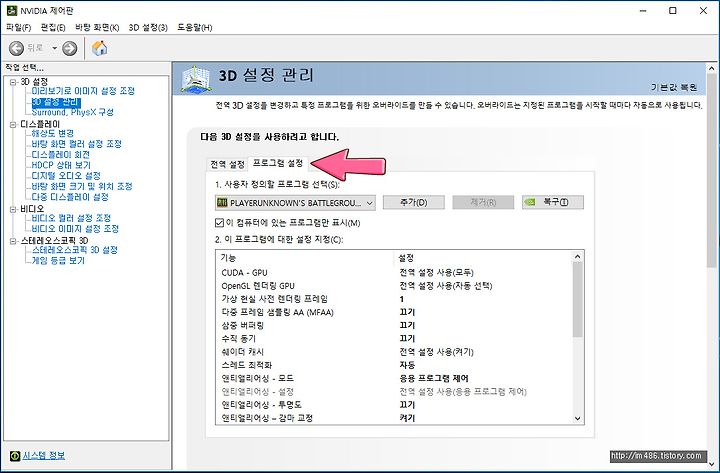This screenshot has width=720, height=473.
Task: Open 비디오 컬러 설정 조정 tree item
Action: [x=71, y=218]
